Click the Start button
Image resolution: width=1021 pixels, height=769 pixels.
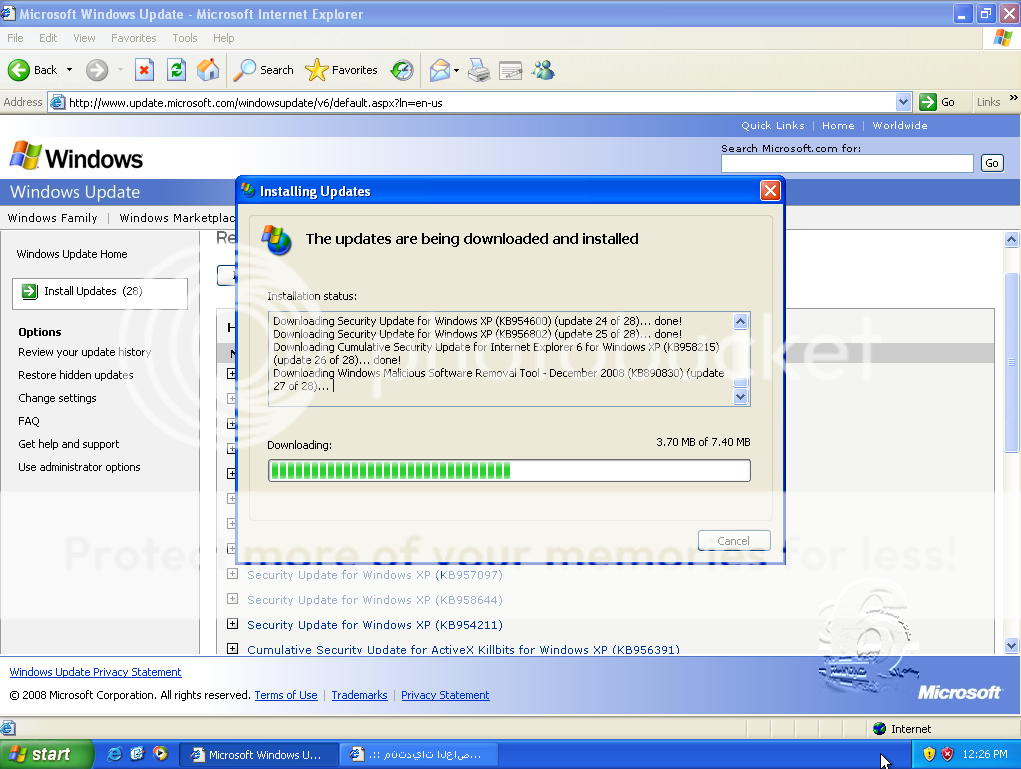click(x=46, y=754)
